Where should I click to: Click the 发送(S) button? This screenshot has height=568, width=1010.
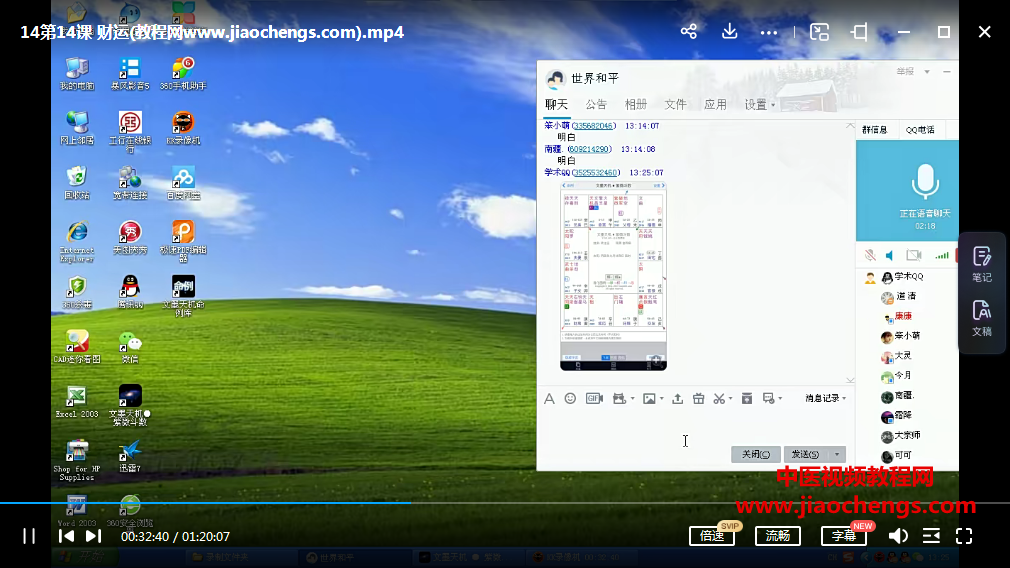[x=806, y=454]
